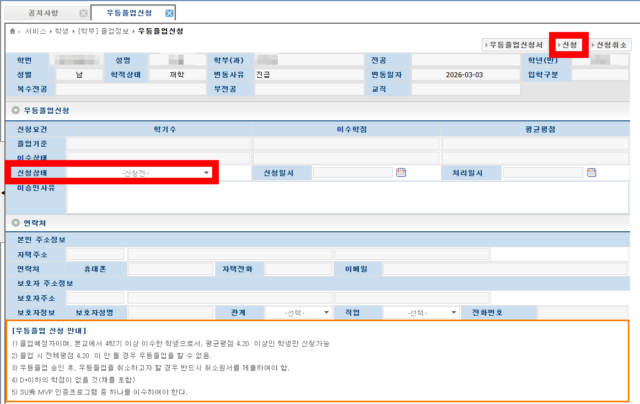
Task: Collapse the 연락처 section icon
Action: pos(15,222)
